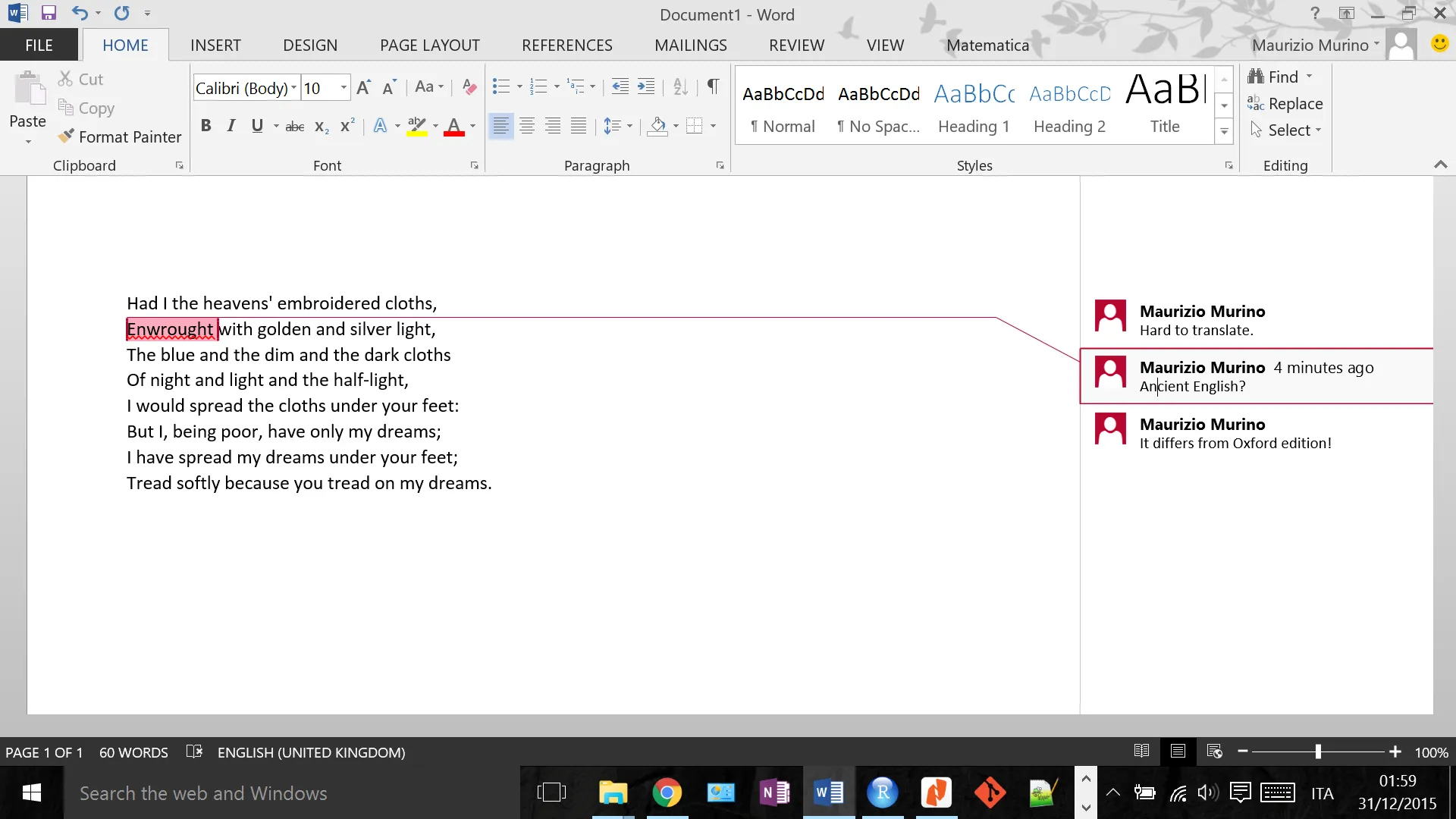
Task: Toggle Italic formatting
Action: tap(231, 126)
